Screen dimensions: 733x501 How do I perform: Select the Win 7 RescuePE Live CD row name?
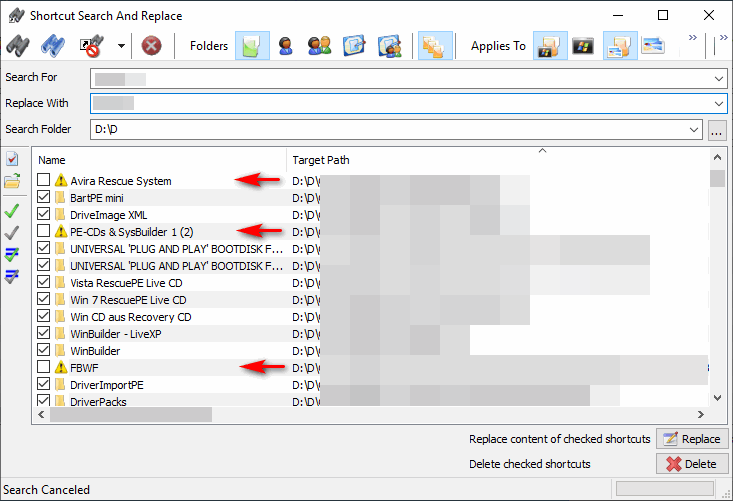tap(128, 300)
